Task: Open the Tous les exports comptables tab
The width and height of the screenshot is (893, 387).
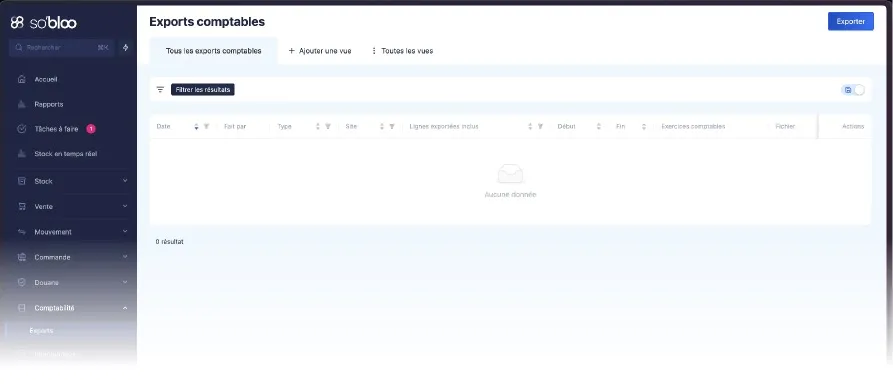Action: (214, 51)
